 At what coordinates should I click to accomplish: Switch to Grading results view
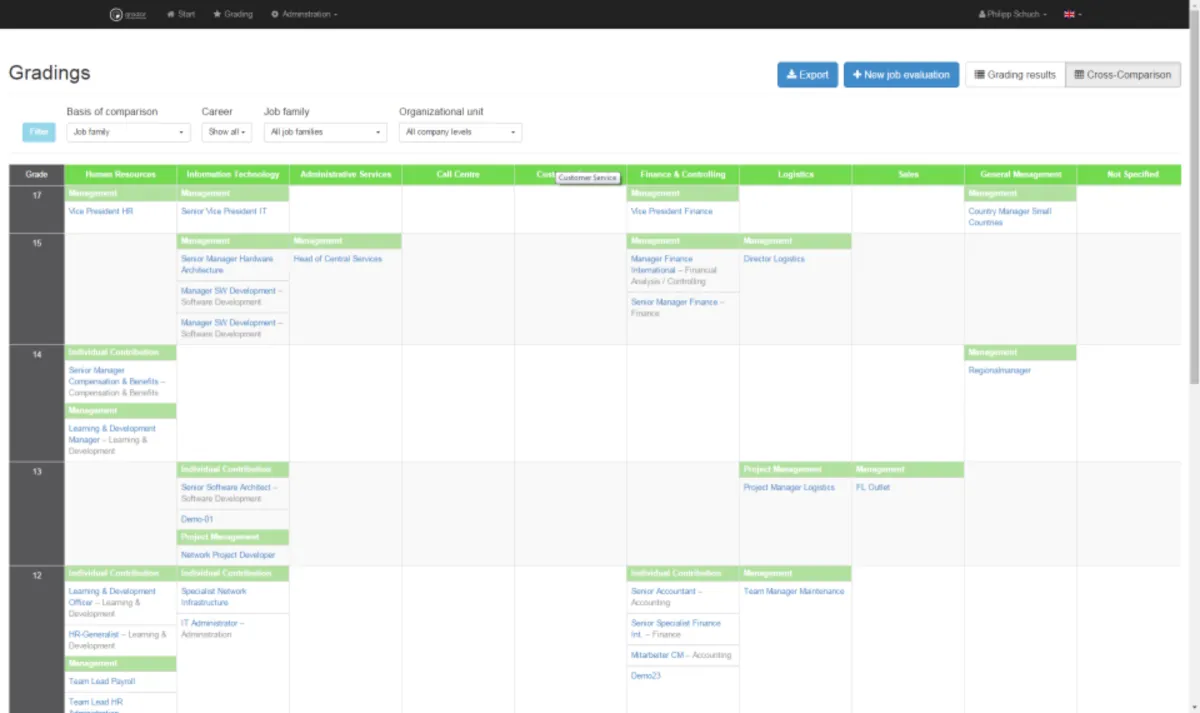(x=1015, y=75)
